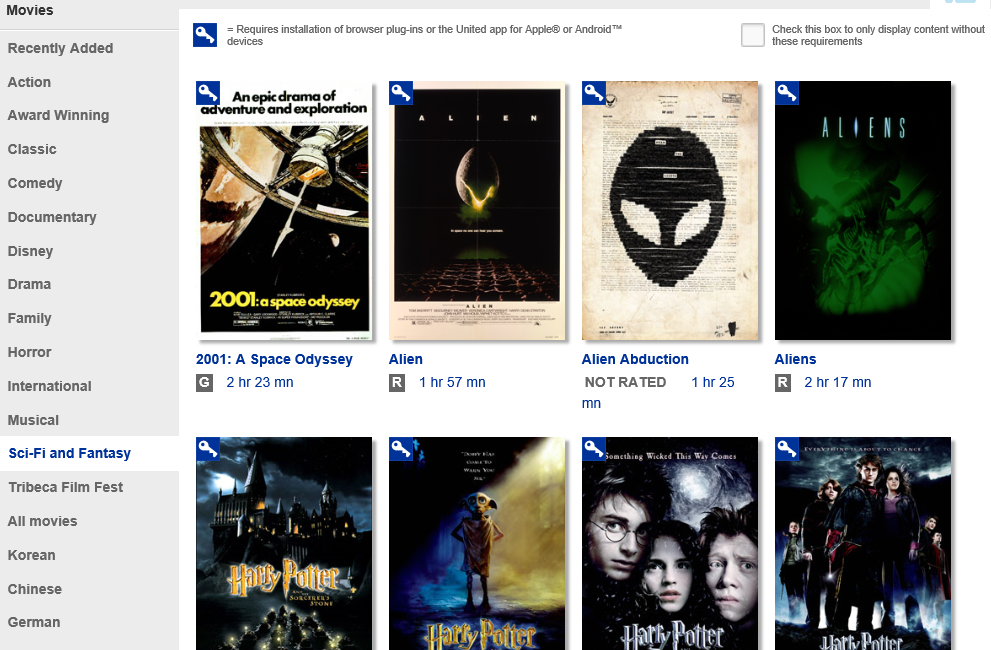Image resolution: width=991 pixels, height=650 pixels.
Task: Check the box to hide plug-in required content
Action: tap(753, 35)
